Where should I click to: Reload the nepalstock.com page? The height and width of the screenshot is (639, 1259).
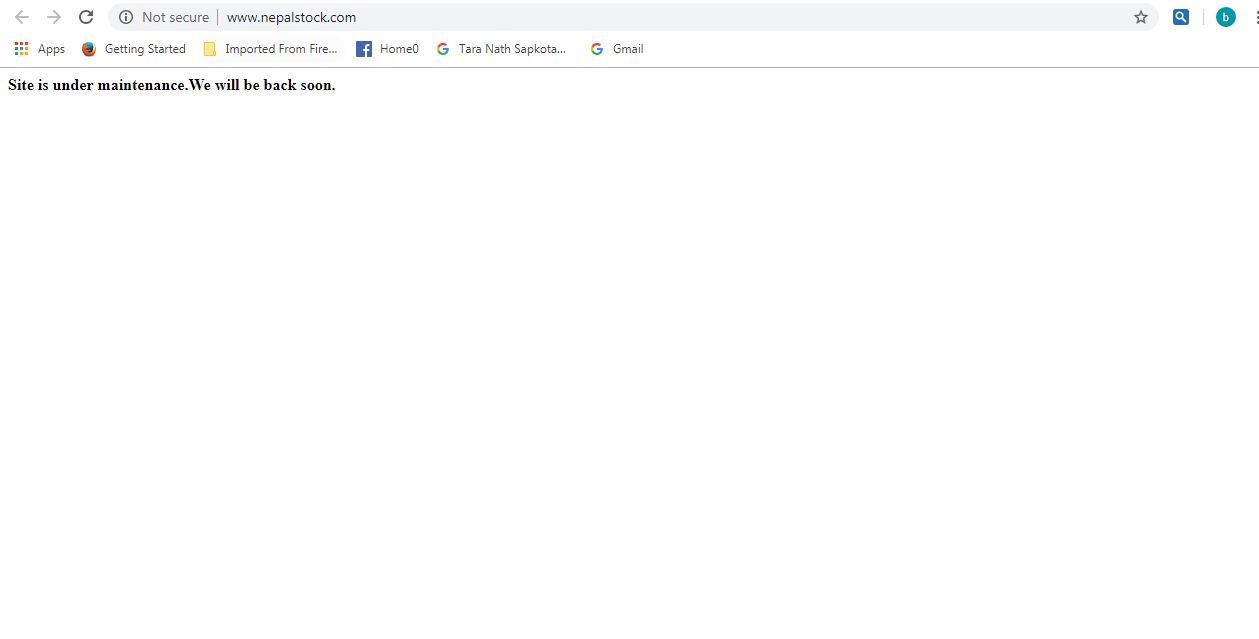point(86,17)
